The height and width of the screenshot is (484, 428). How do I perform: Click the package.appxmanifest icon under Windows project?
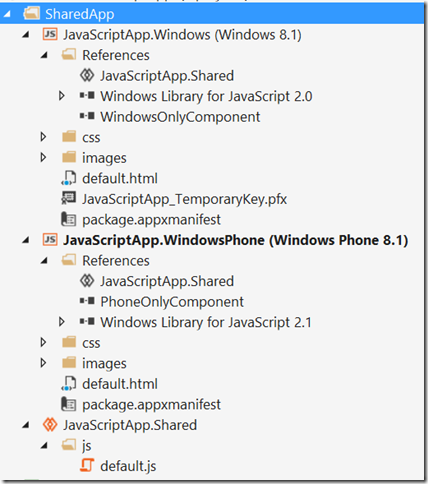69,219
